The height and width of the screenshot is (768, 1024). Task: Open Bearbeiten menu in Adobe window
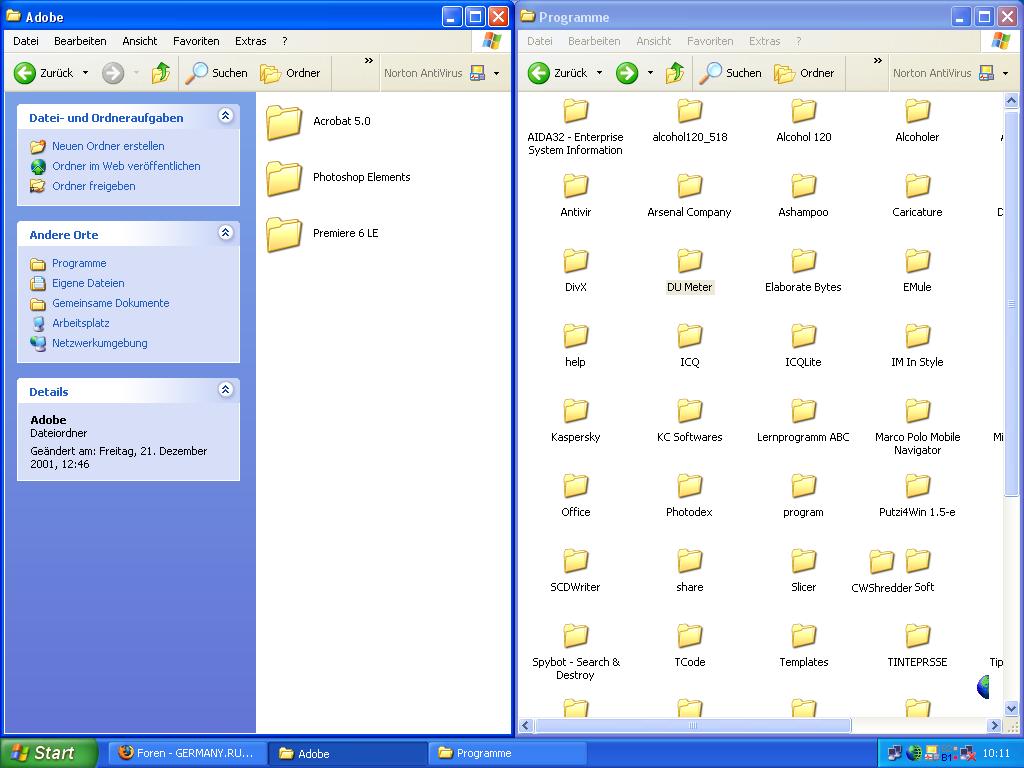click(80, 41)
